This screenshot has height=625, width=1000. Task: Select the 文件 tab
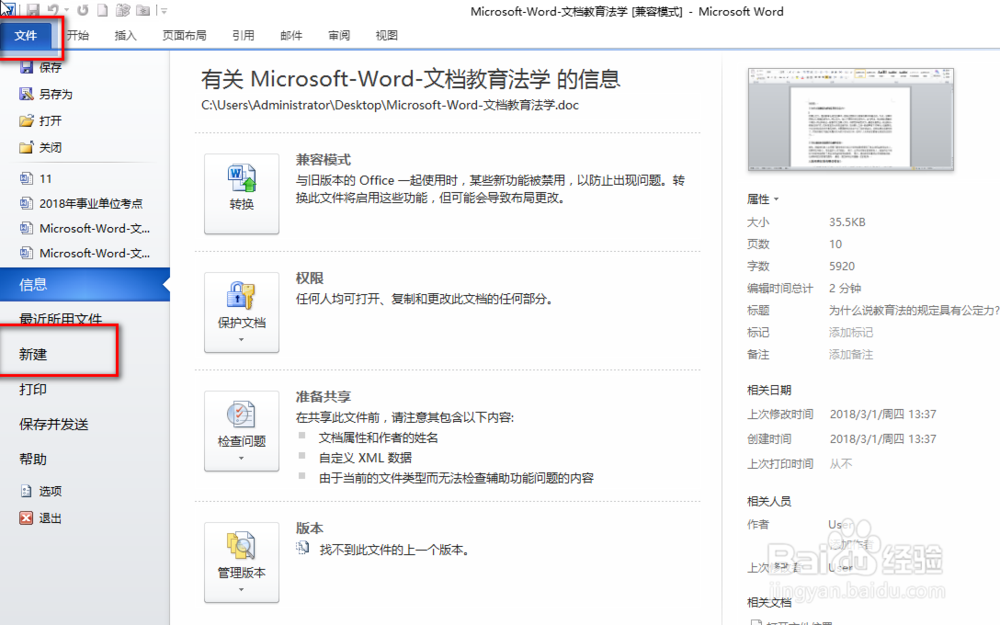coord(26,36)
